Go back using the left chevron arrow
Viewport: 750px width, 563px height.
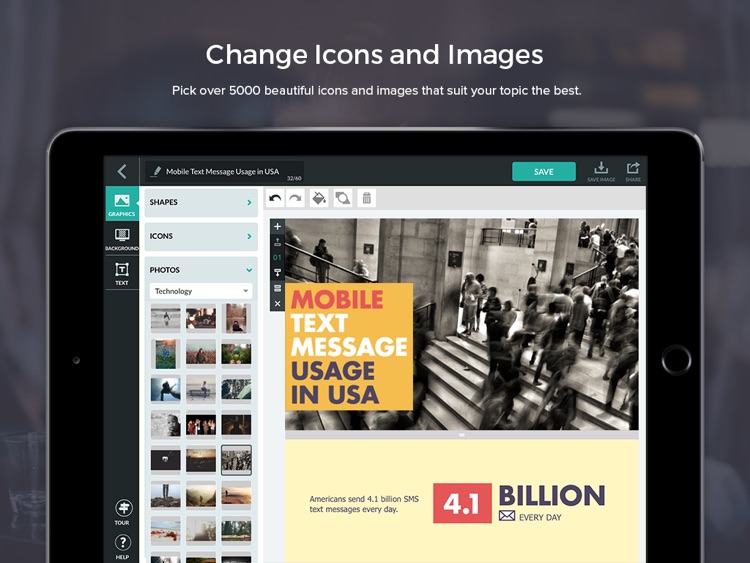pos(122,171)
